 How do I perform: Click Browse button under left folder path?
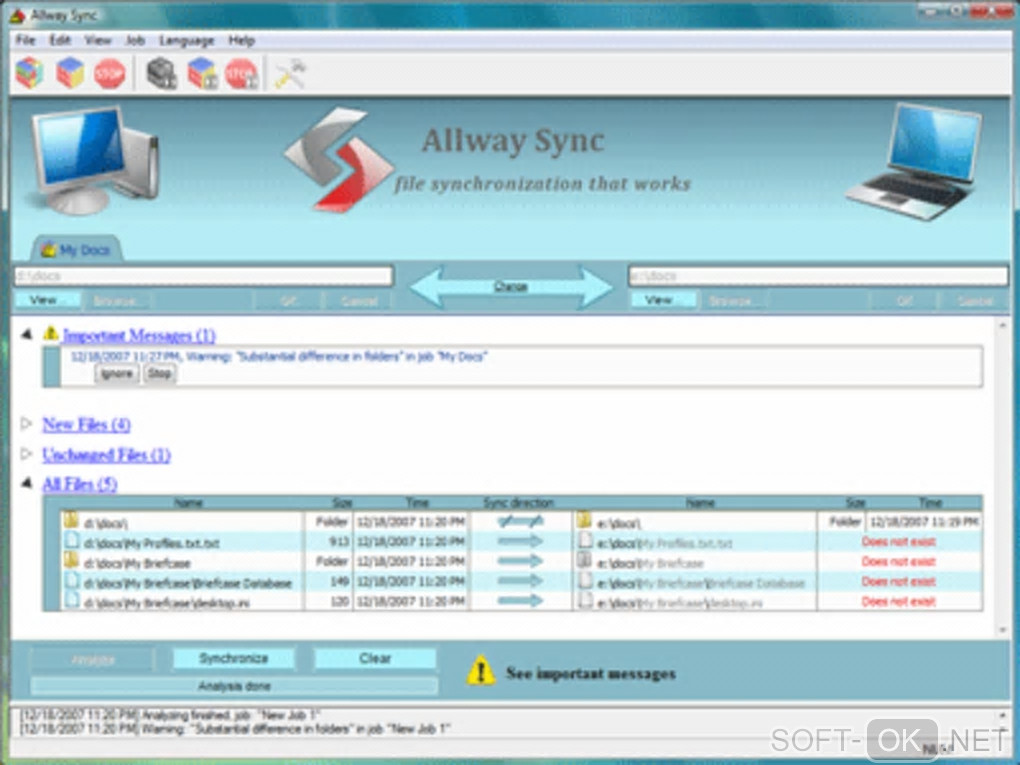116,301
